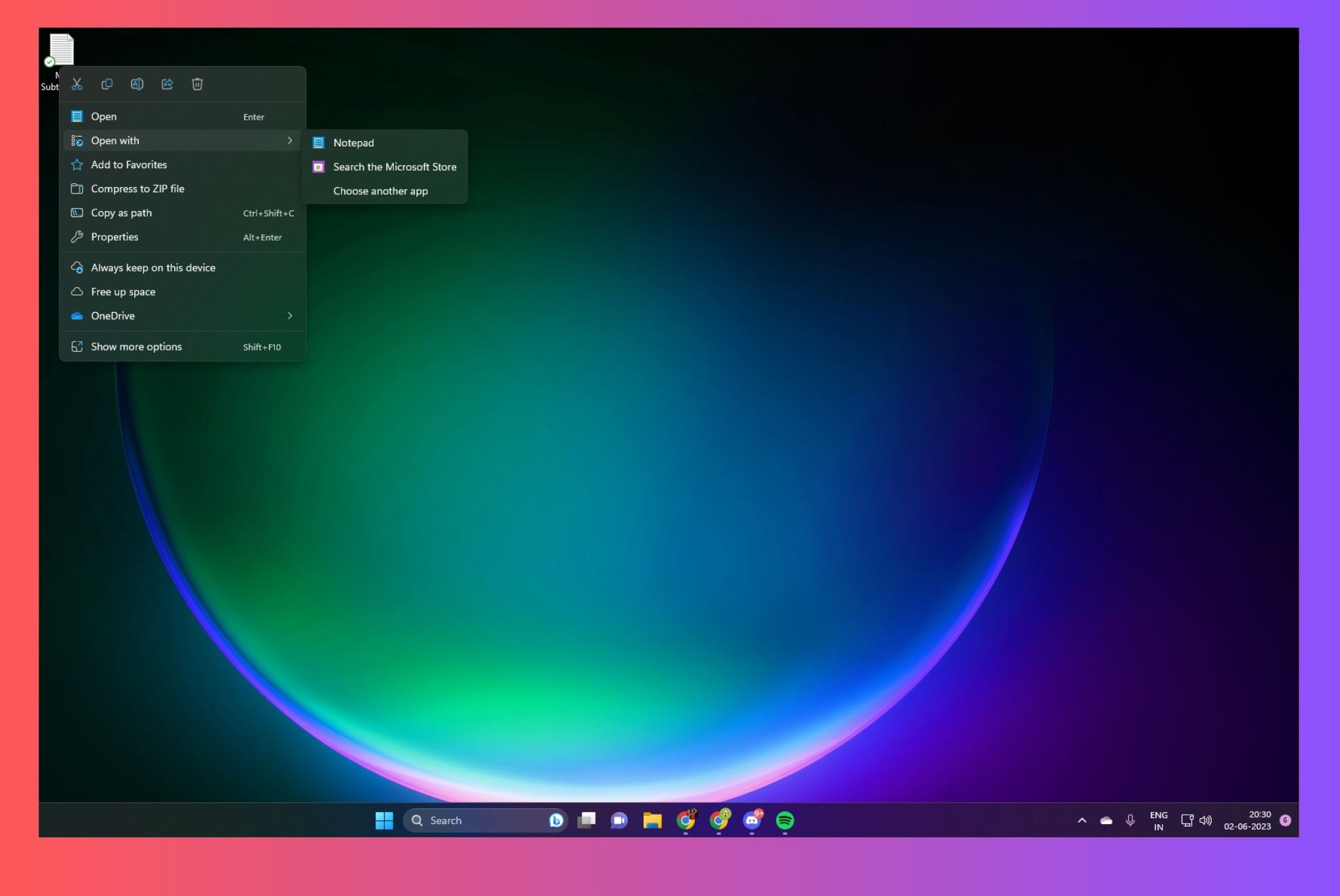Expand the Open with submenu arrow
This screenshot has height=896, width=1340.
tap(290, 141)
